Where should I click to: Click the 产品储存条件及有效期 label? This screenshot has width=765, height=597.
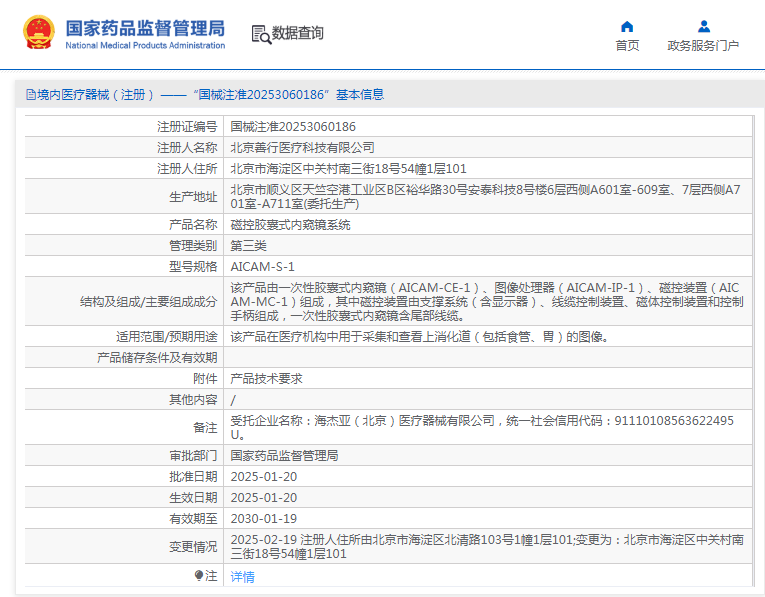pos(157,358)
